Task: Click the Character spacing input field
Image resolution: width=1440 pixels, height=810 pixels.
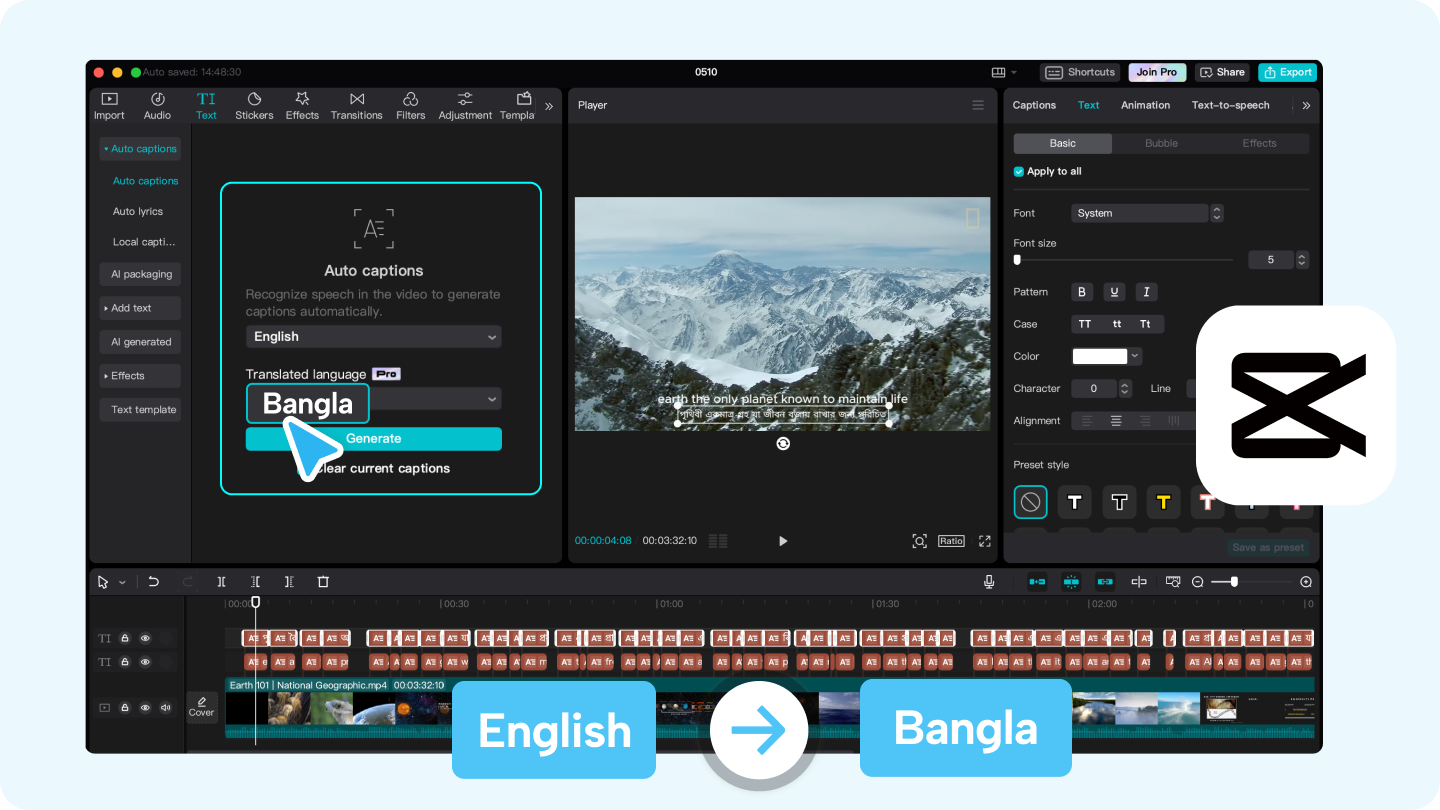Action: [x=1094, y=389]
